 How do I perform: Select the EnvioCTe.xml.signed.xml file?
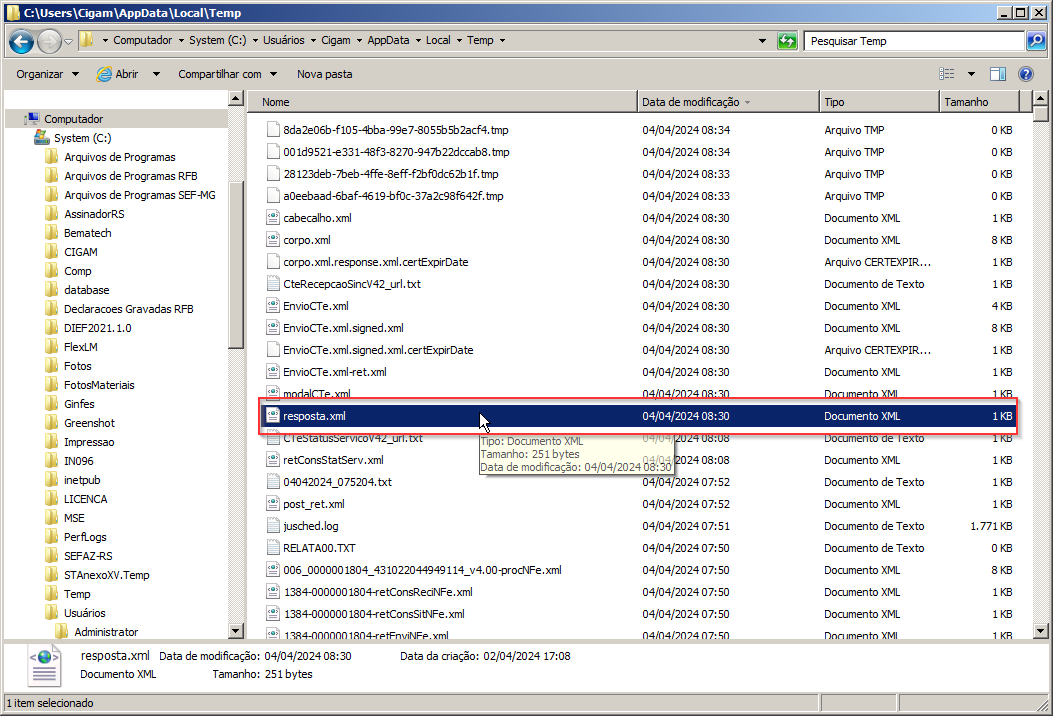click(x=343, y=328)
